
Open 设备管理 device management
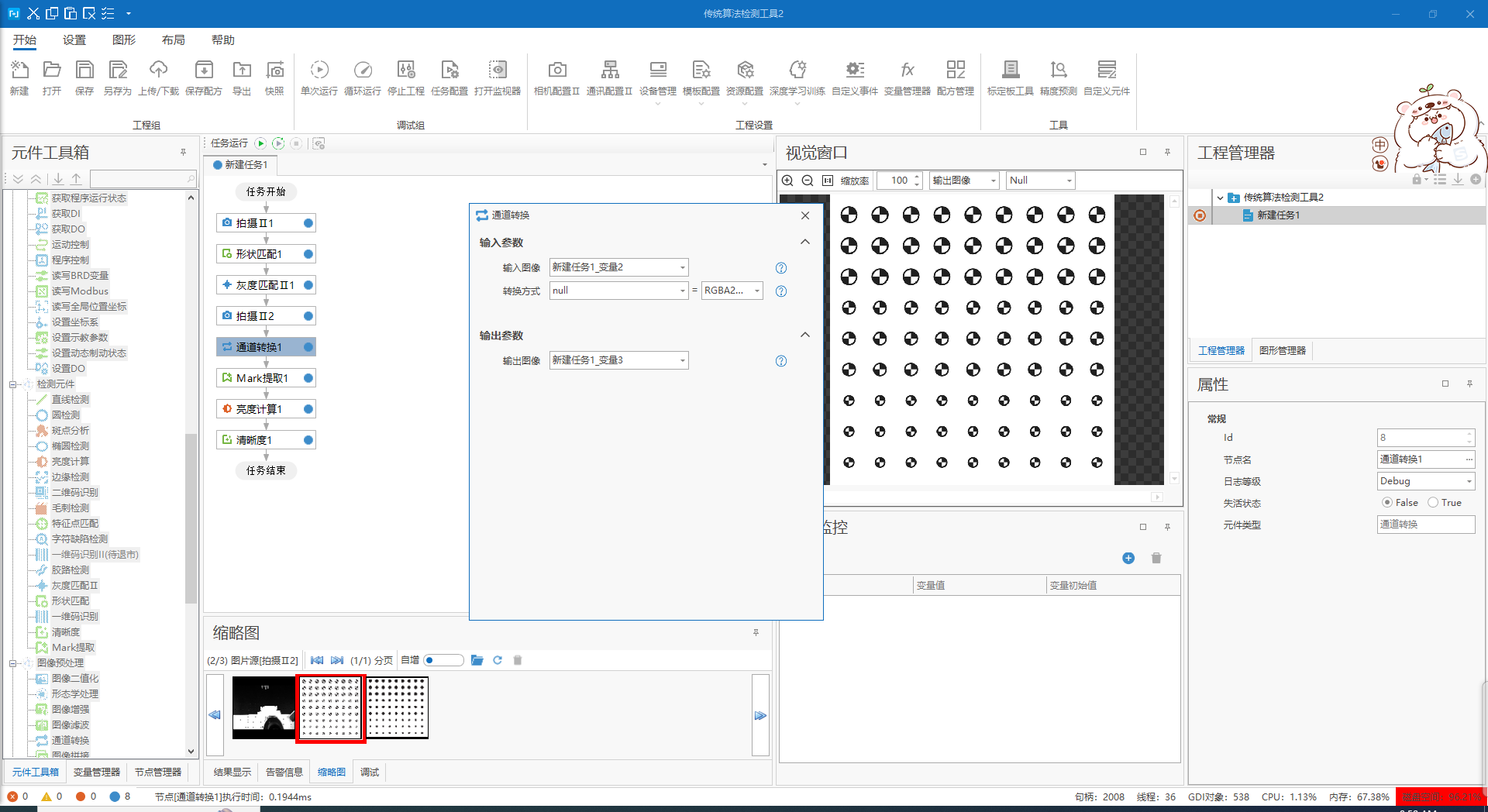(x=658, y=77)
